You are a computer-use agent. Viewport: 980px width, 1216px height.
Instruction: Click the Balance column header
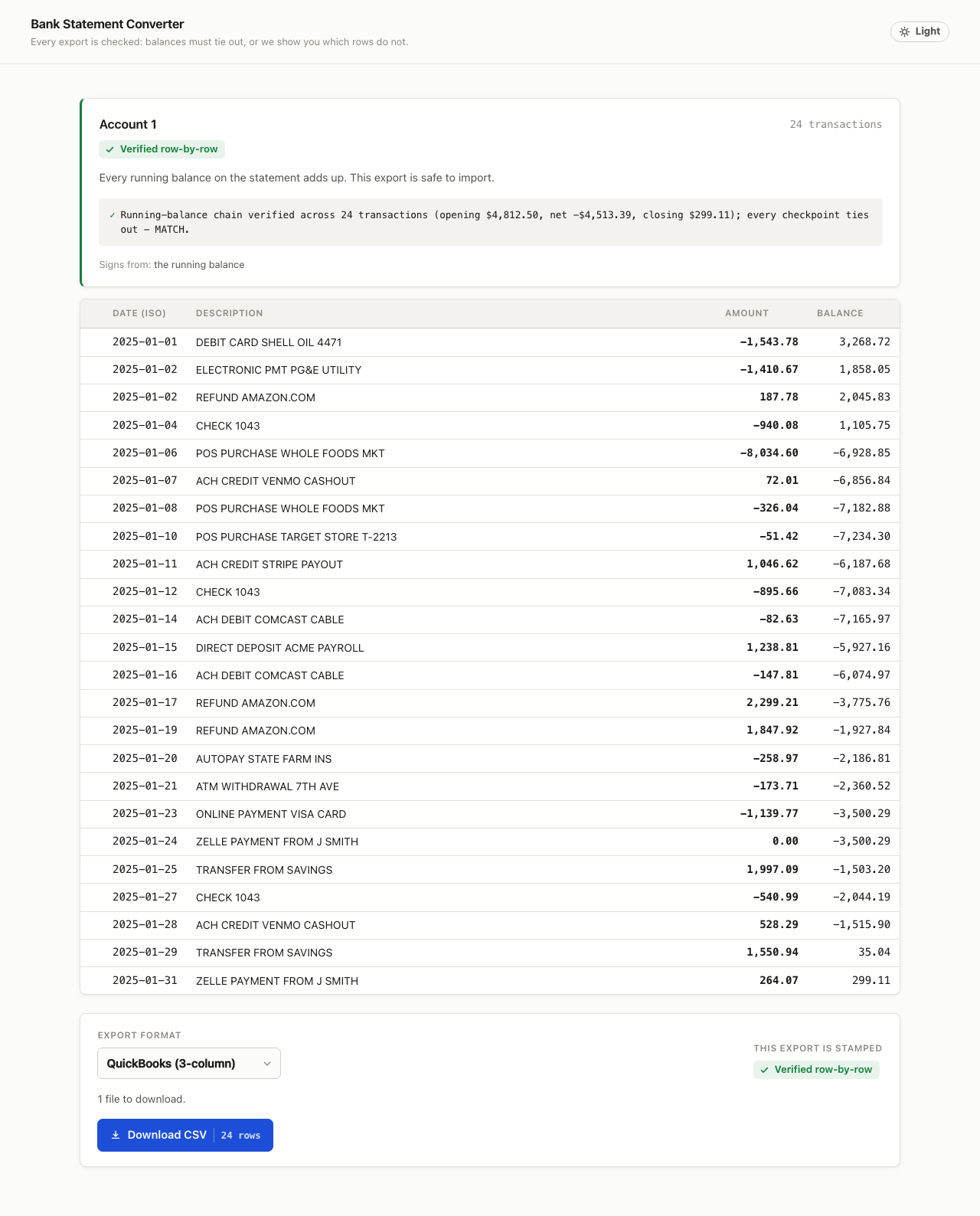[840, 313]
